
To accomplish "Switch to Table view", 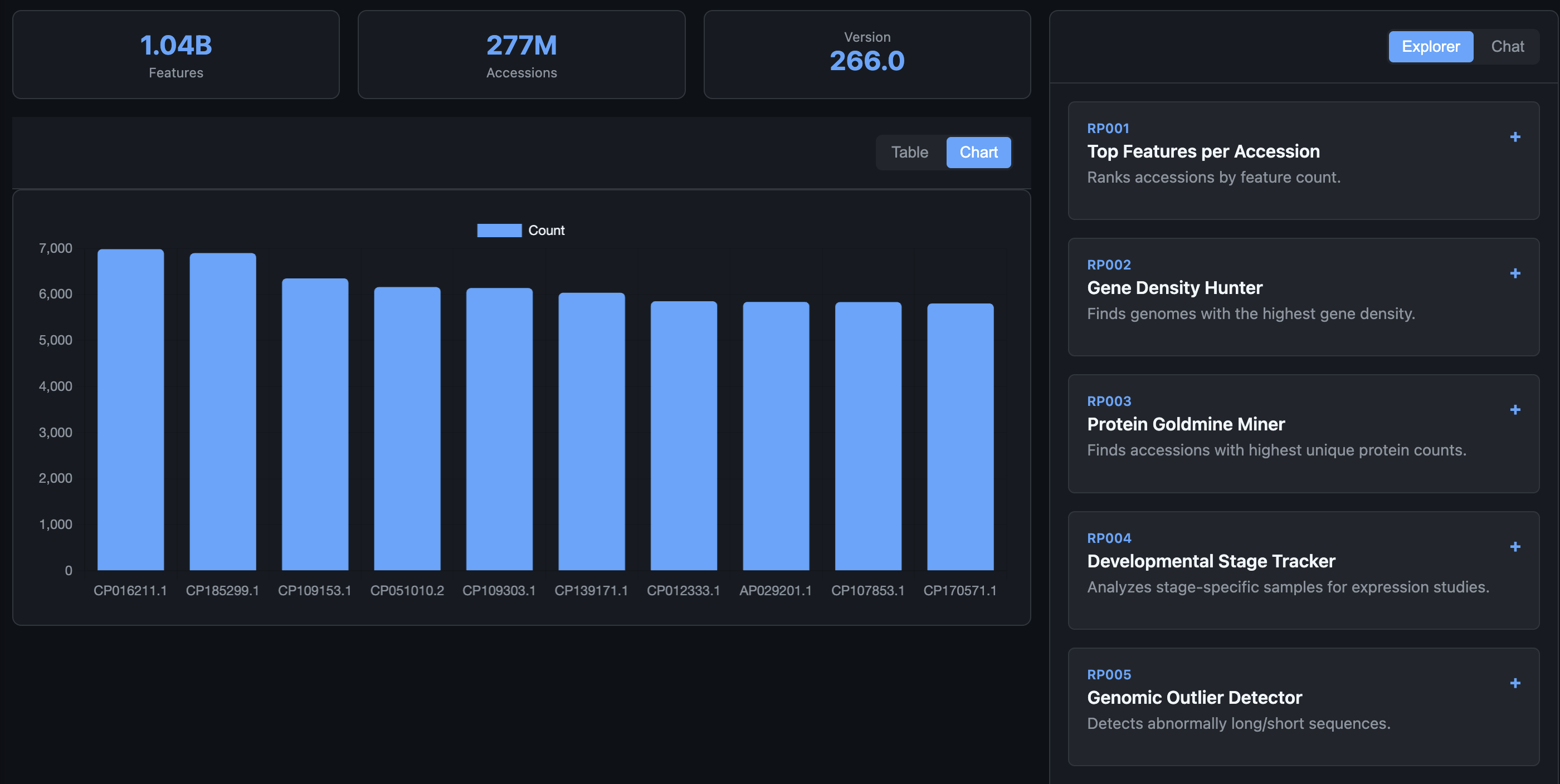I will coord(909,153).
